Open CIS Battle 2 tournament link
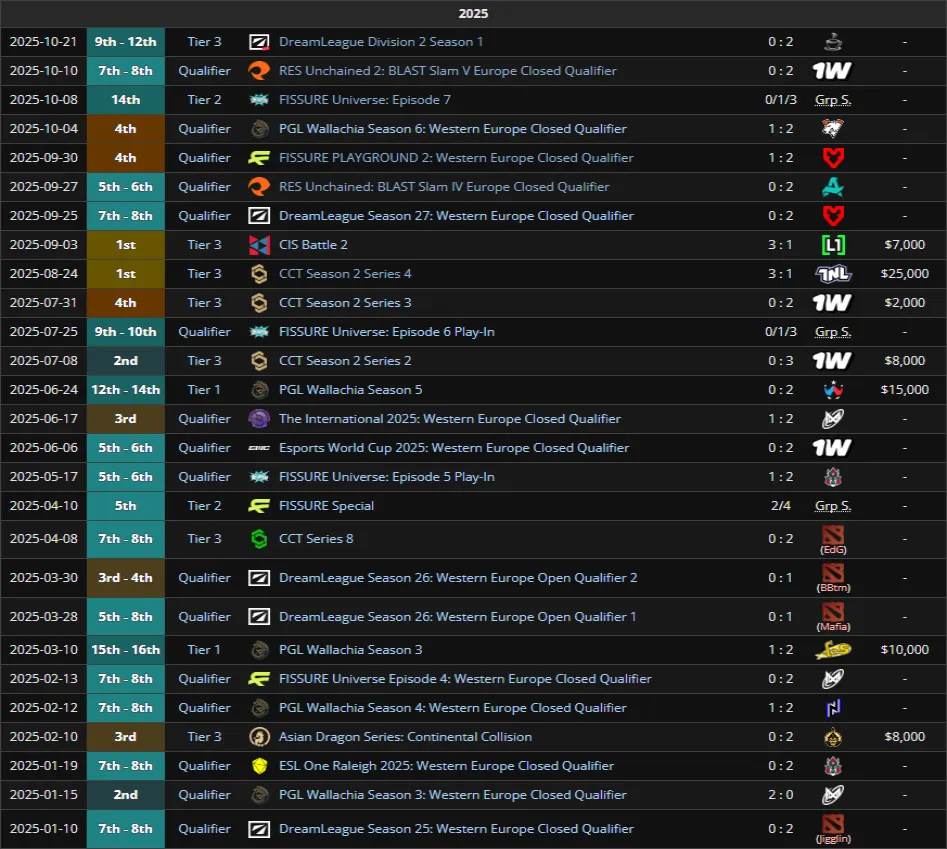Viewport: 947px width, 849px height. [x=313, y=245]
